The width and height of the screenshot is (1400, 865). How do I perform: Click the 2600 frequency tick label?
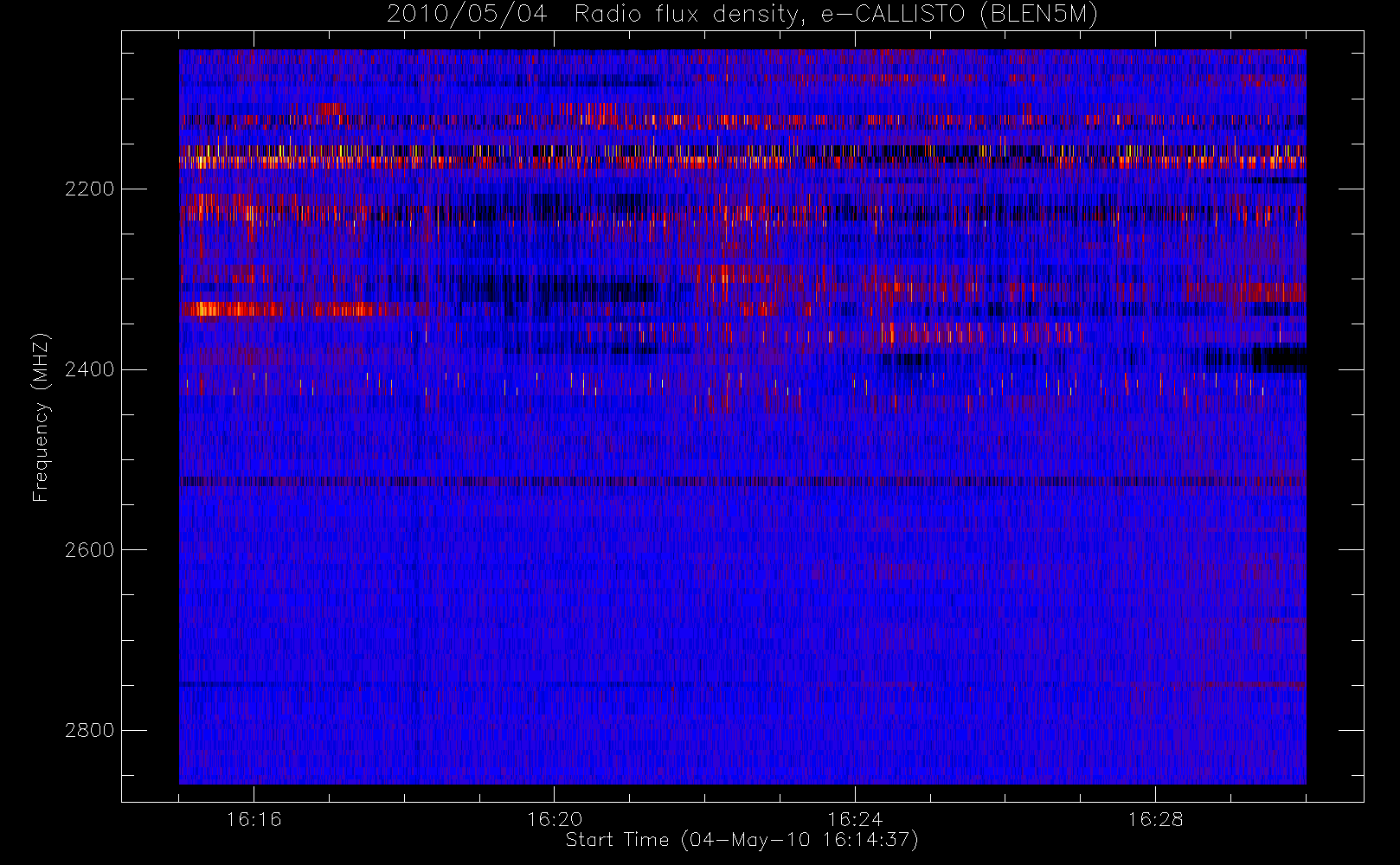(x=89, y=550)
